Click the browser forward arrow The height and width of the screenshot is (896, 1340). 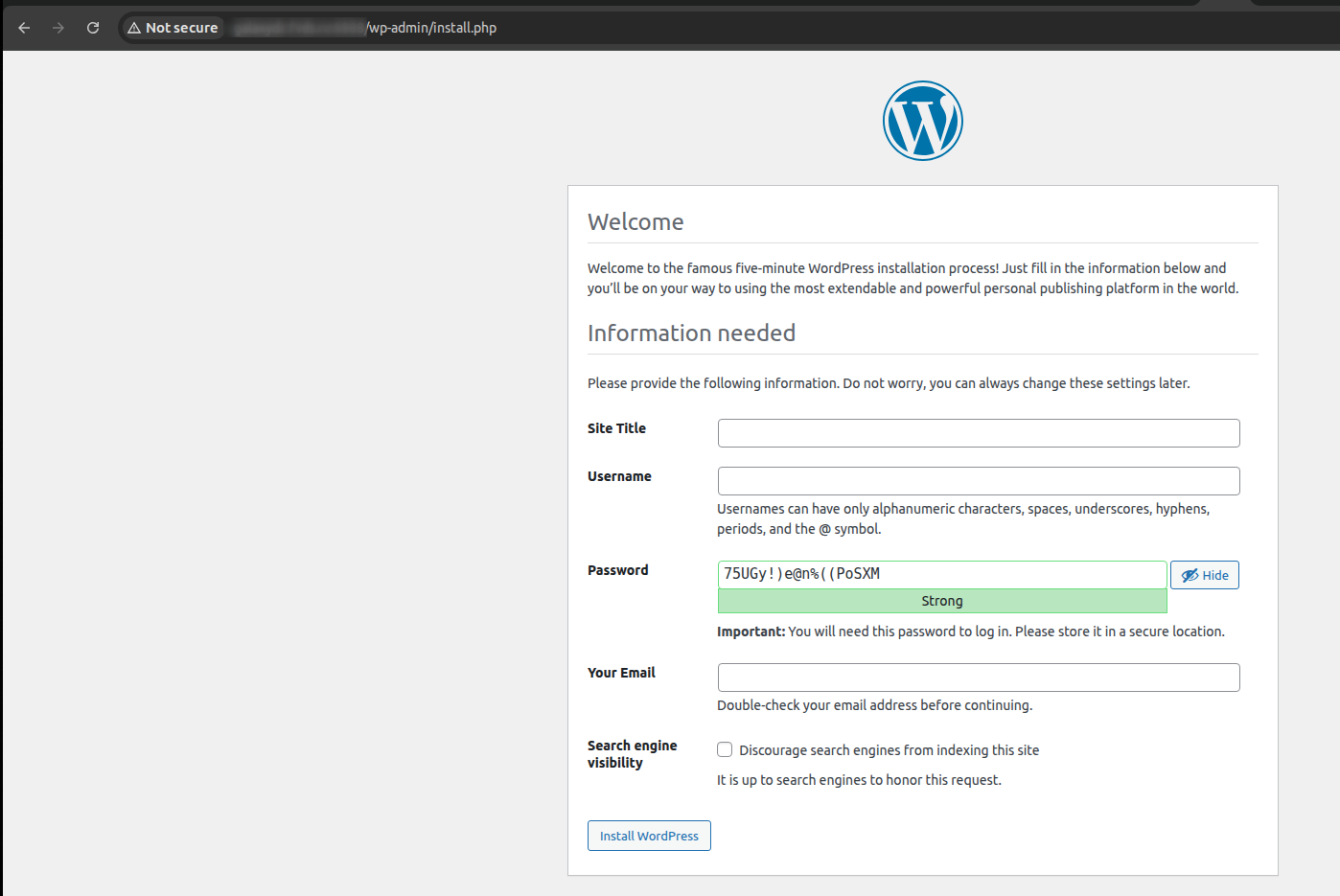58,28
